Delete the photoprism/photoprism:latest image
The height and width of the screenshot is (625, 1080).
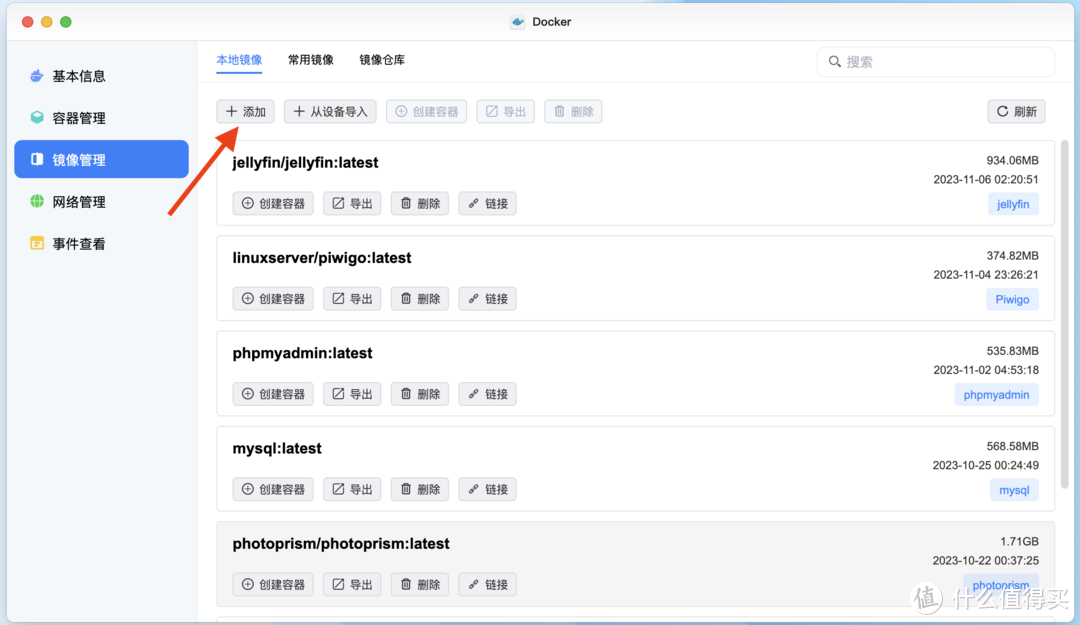420,584
